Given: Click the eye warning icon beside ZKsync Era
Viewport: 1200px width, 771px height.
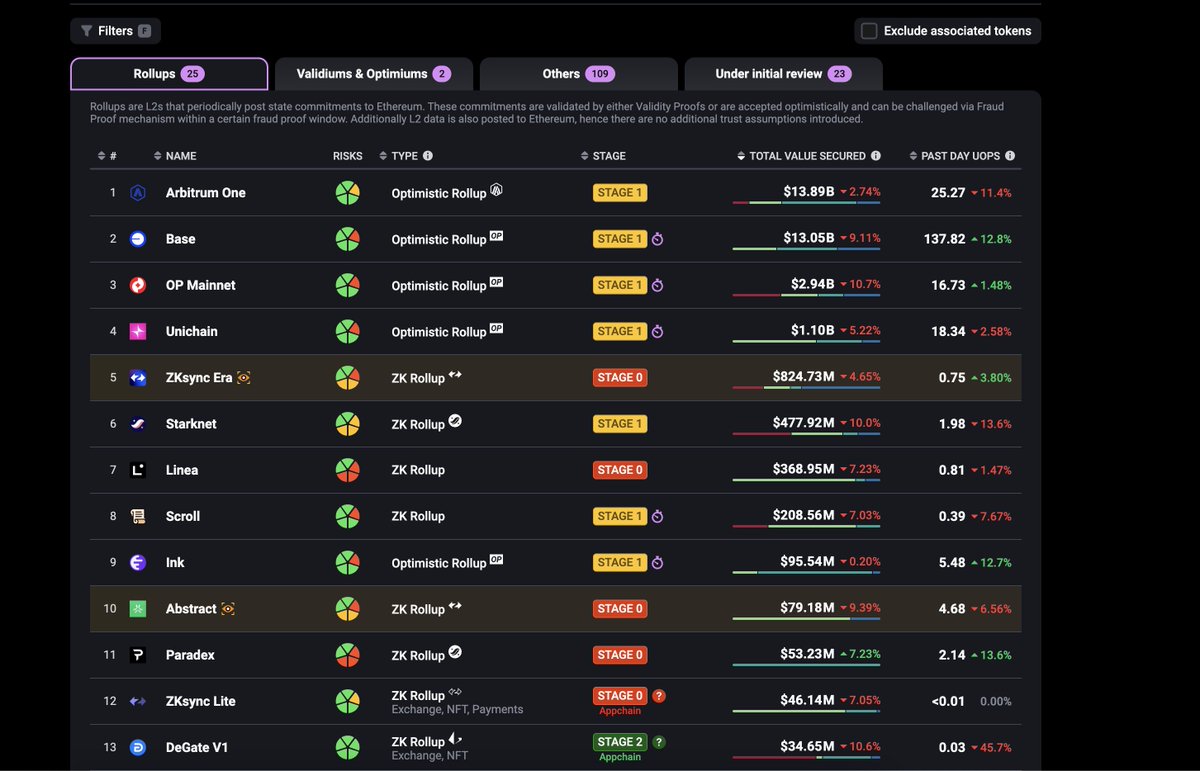Looking at the screenshot, I should [244, 378].
